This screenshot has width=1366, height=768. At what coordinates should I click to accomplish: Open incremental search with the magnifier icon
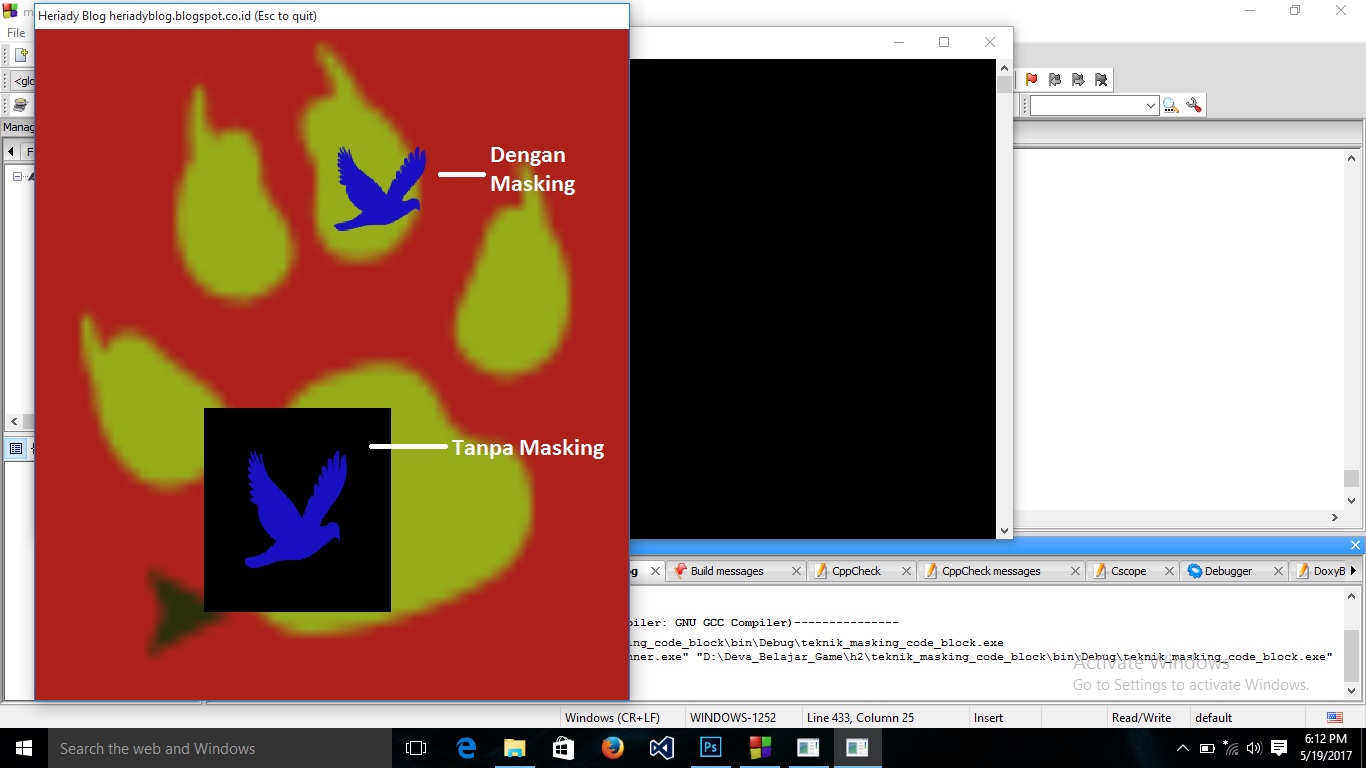click(x=1170, y=105)
